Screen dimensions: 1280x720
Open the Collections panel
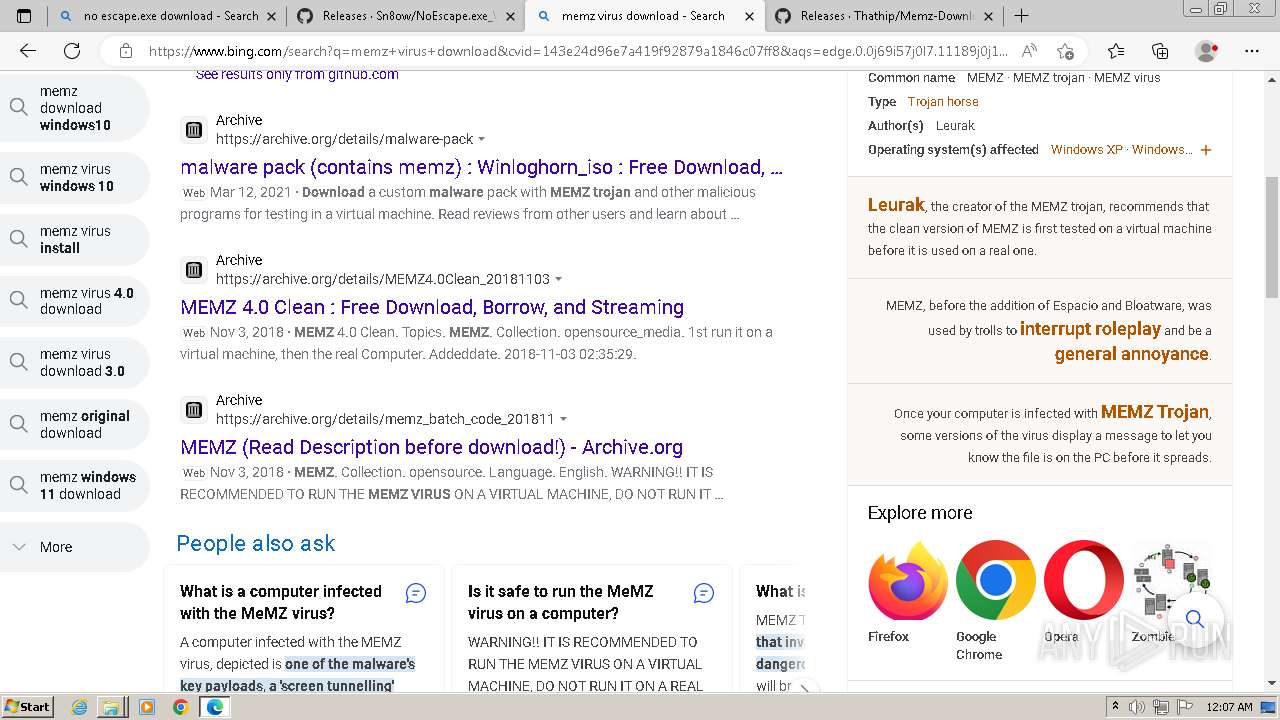click(1160, 51)
